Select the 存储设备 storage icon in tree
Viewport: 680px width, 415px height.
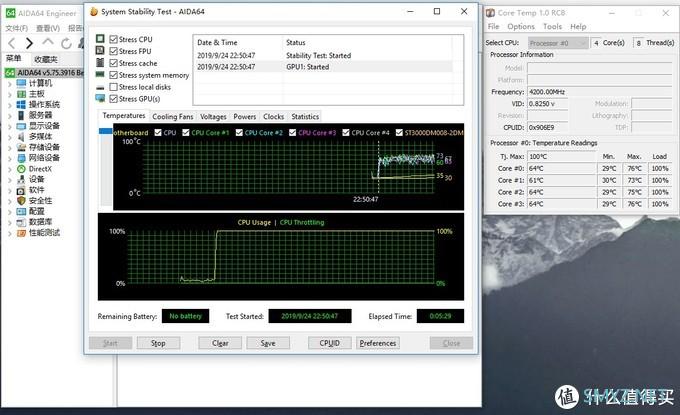[x=21, y=147]
